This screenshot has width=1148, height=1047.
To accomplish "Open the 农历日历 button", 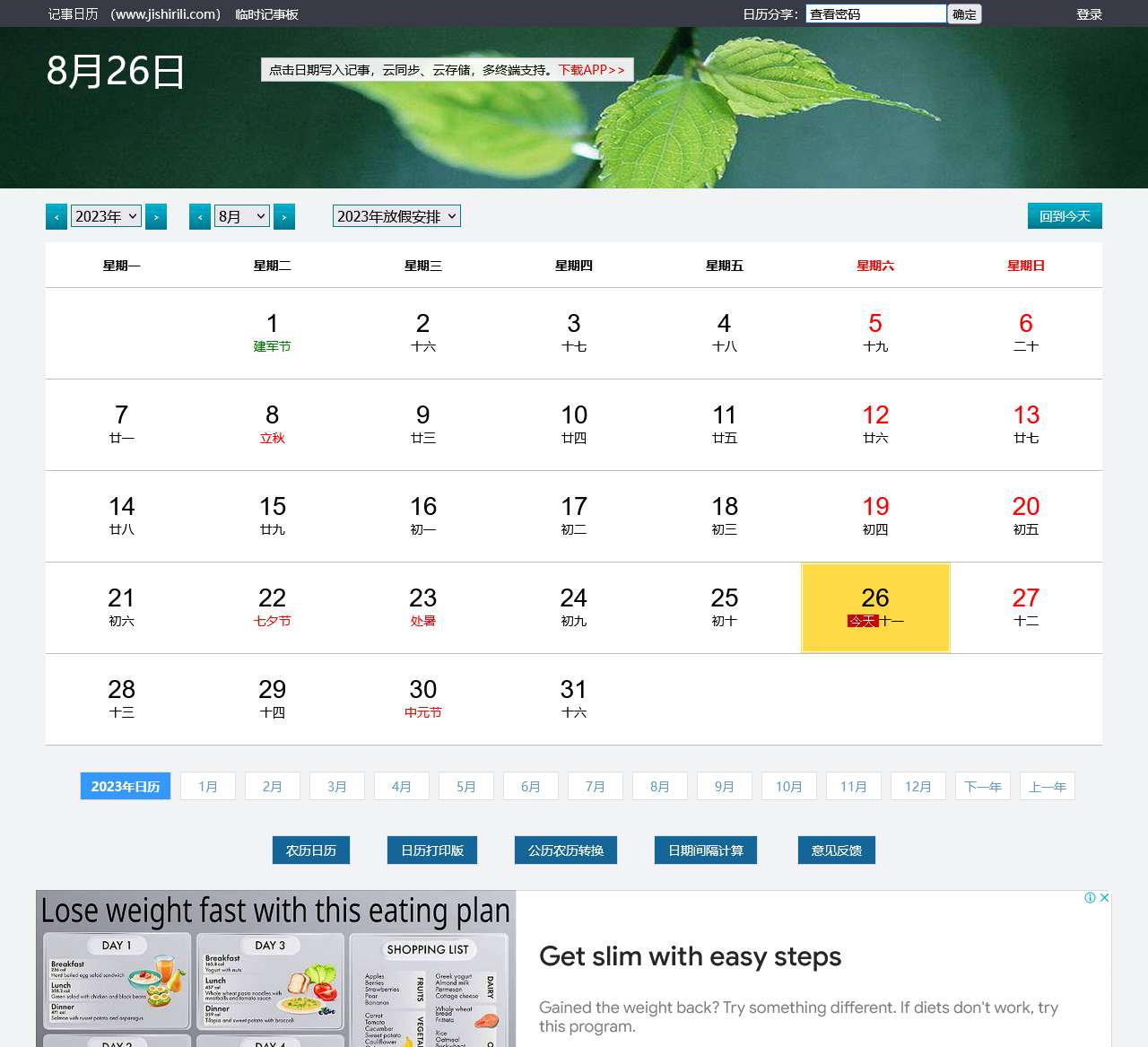I will pos(311,851).
